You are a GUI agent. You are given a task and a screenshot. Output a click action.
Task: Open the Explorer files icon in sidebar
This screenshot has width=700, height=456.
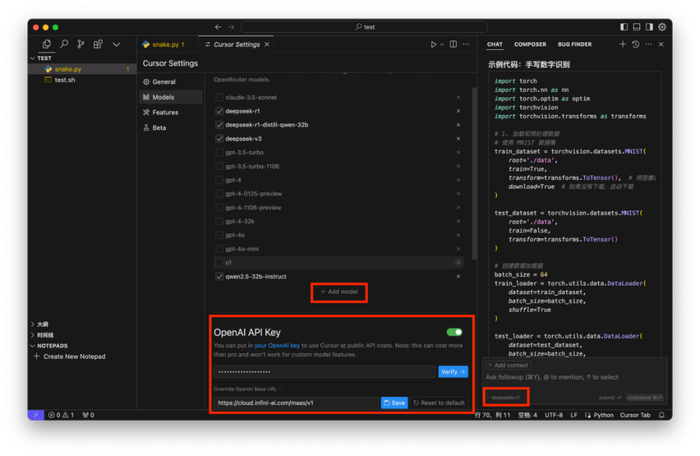pos(47,44)
